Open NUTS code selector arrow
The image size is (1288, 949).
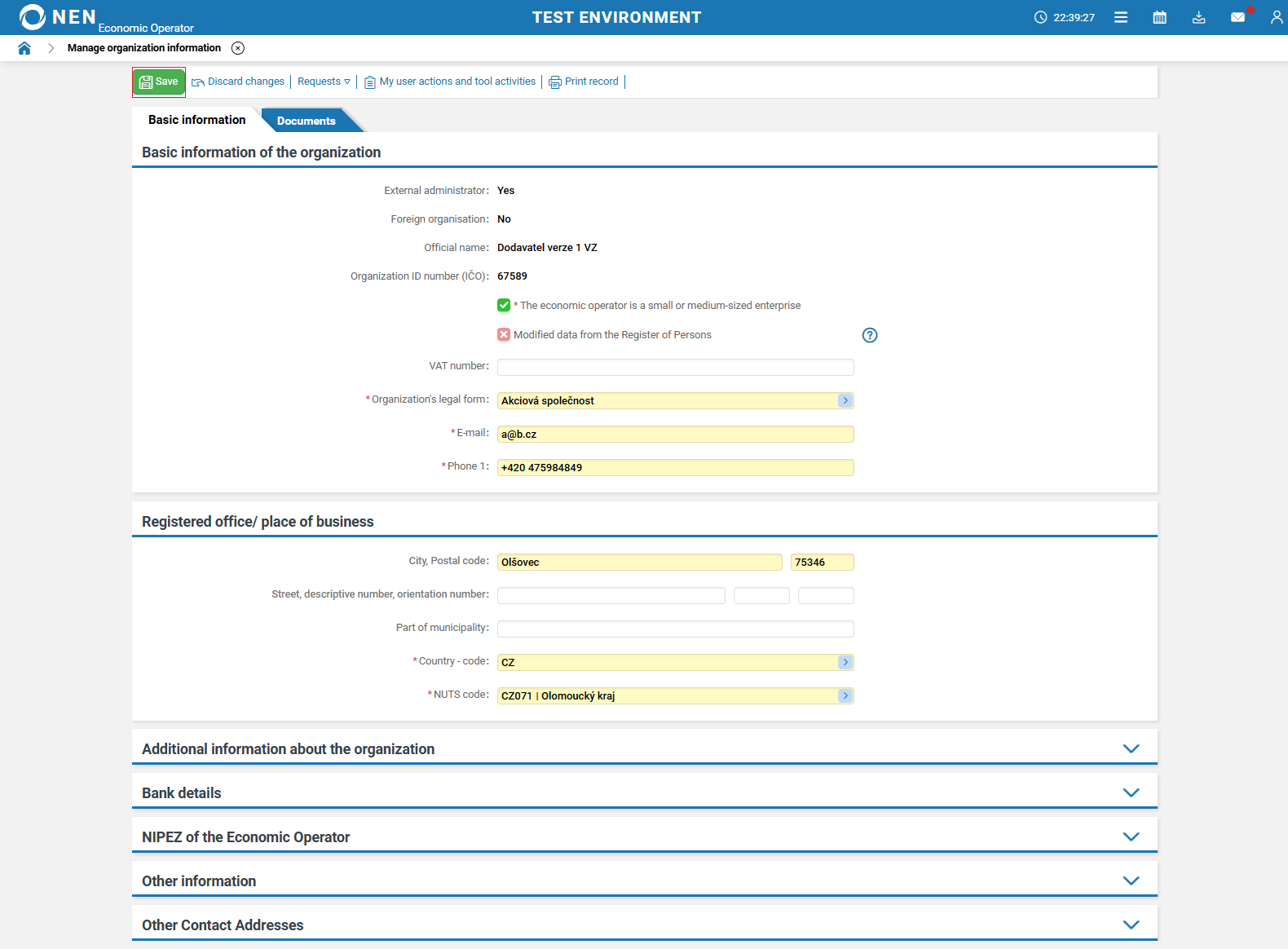845,695
